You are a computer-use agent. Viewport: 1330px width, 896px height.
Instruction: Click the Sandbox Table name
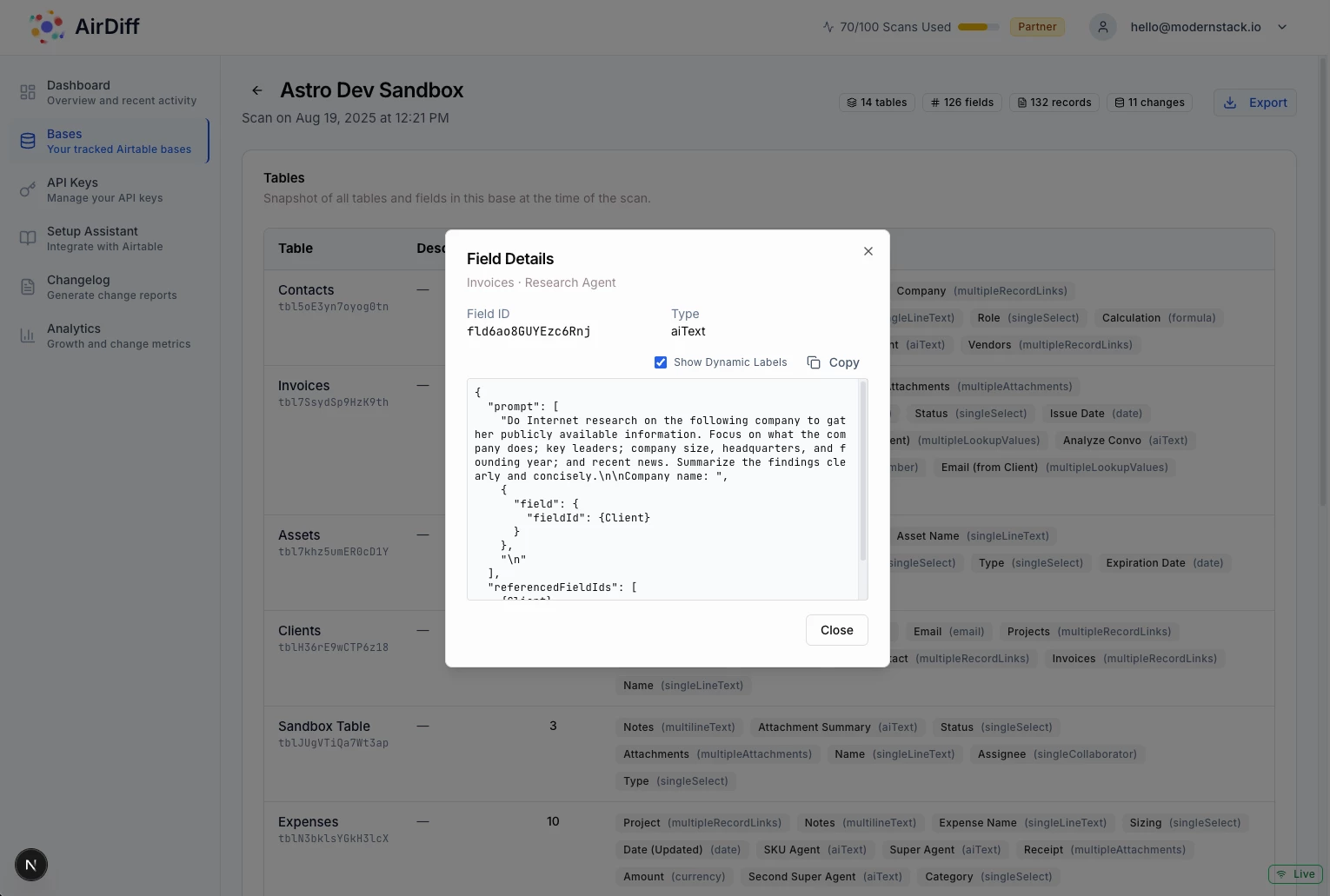324,727
